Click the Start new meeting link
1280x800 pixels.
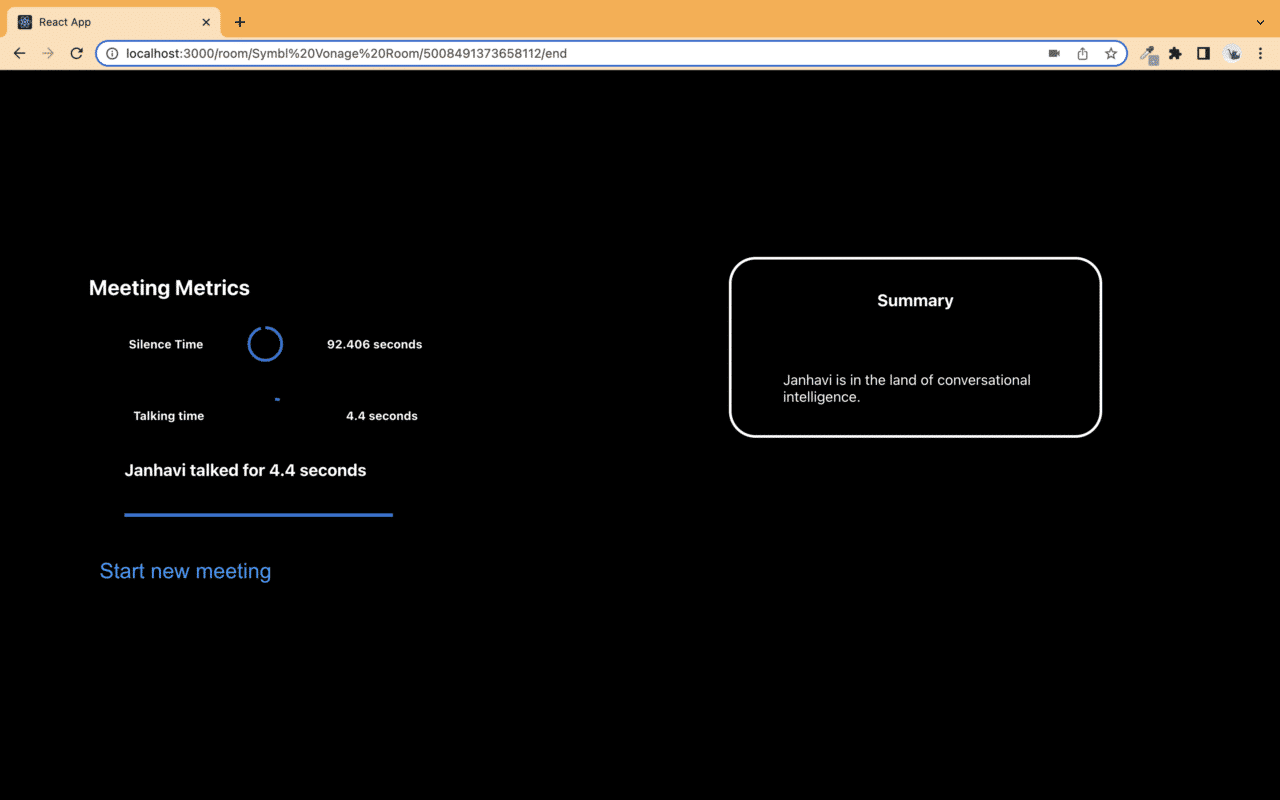(x=185, y=571)
